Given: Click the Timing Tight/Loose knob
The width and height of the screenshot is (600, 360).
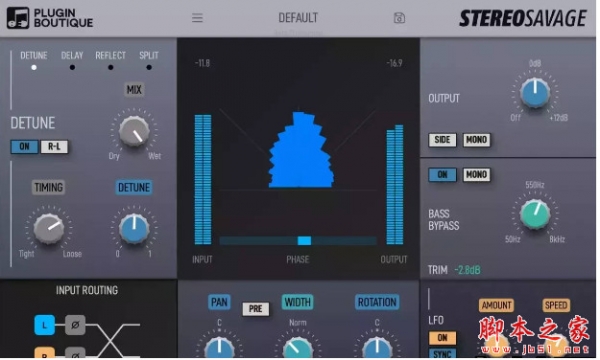Looking at the screenshot, I should pos(49,229).
